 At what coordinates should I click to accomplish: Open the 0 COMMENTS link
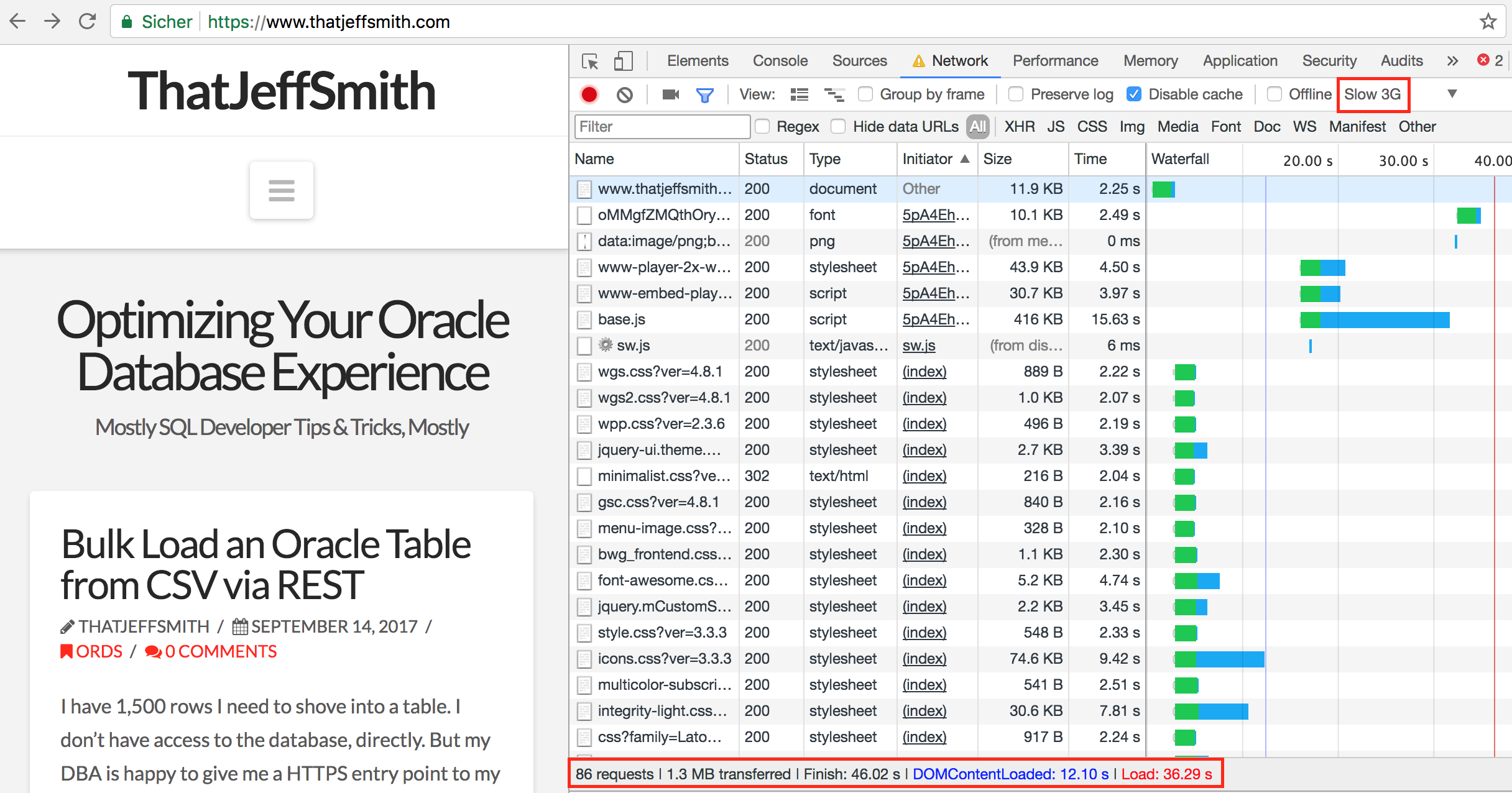pyautogui.click(x=211, y=651)
